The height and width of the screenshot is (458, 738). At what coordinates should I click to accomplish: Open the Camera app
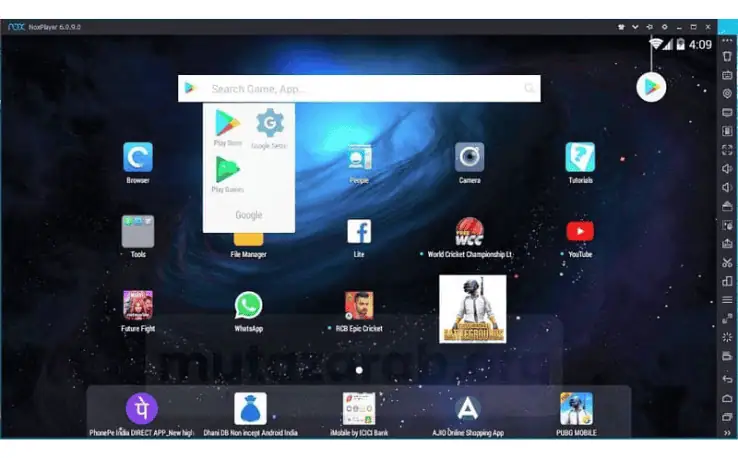point(469,157)
